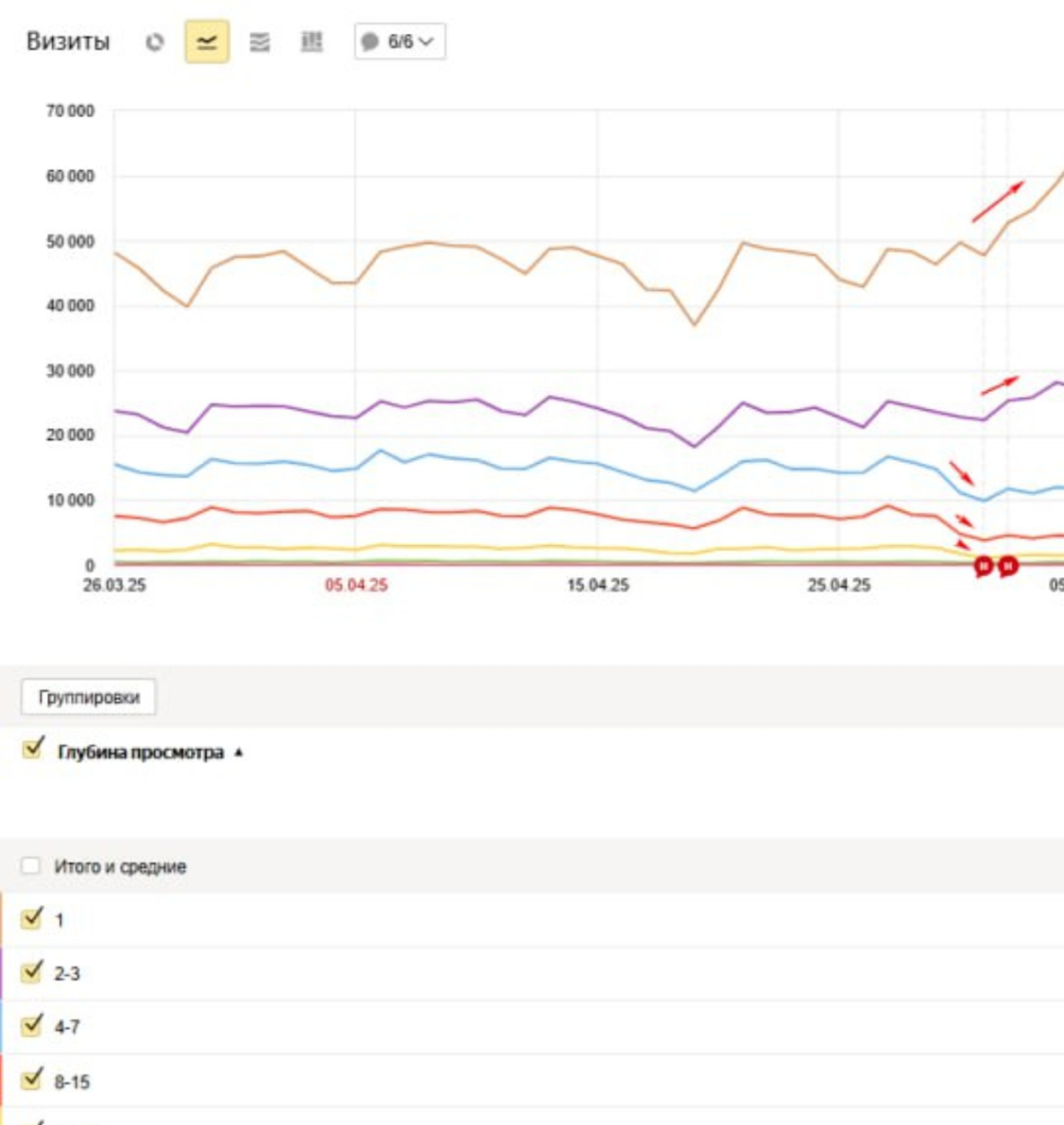Switch to column chart view icon

(311, 42)
